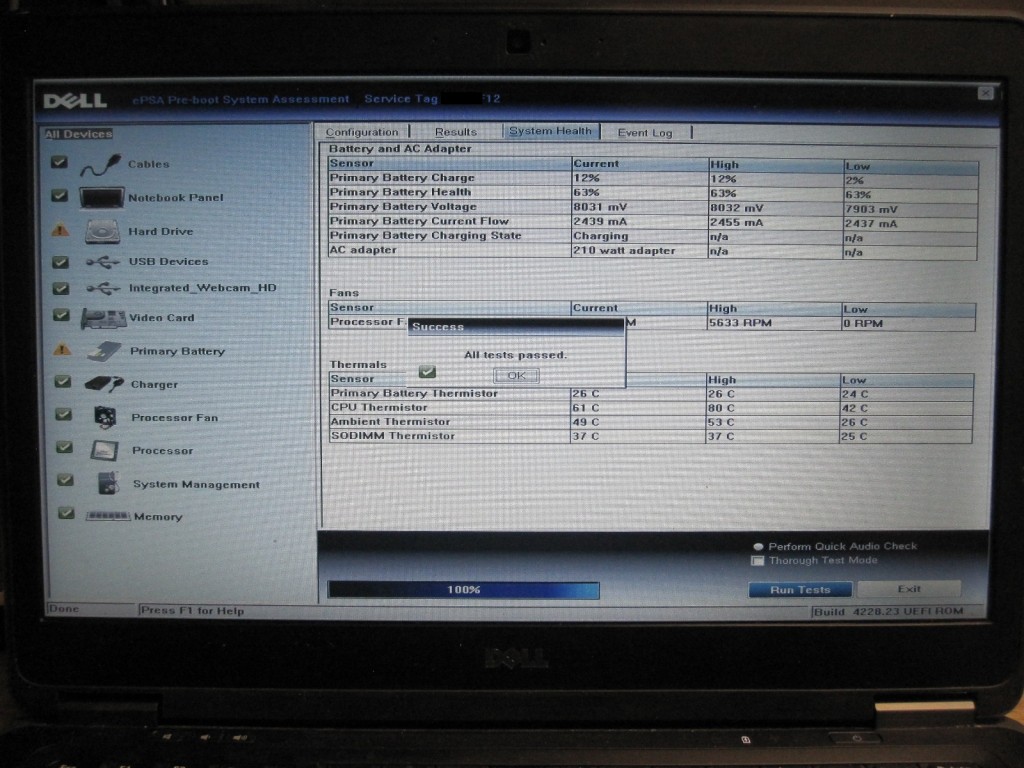Select the USB Devices icon
The height and width of the screenshot is (768, 1024).
point(103,263)
